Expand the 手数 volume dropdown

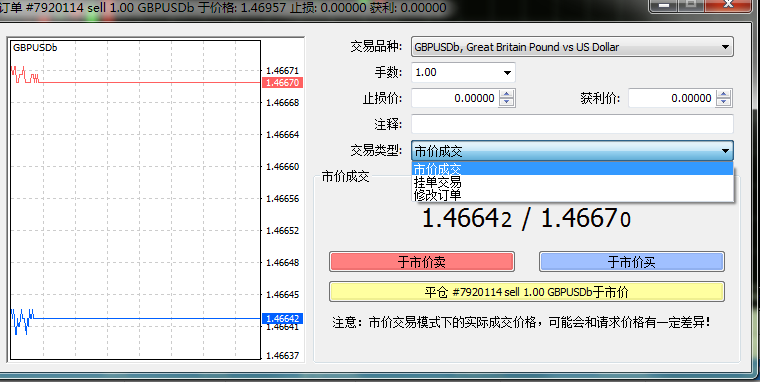[507, 73]
